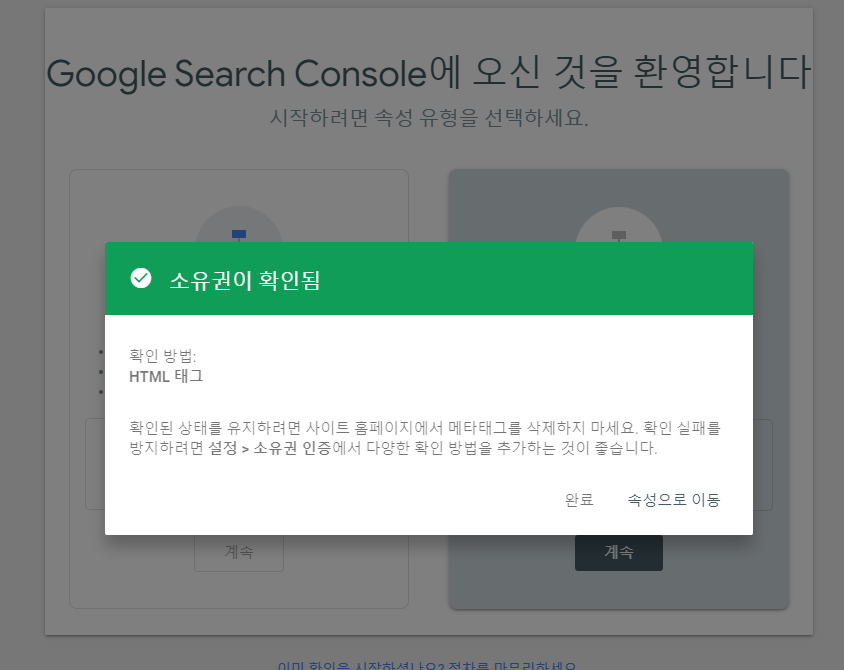Click the Google Search Console welcome heading
The width and height of the screenshot is (844, 670).
point(428,73)
